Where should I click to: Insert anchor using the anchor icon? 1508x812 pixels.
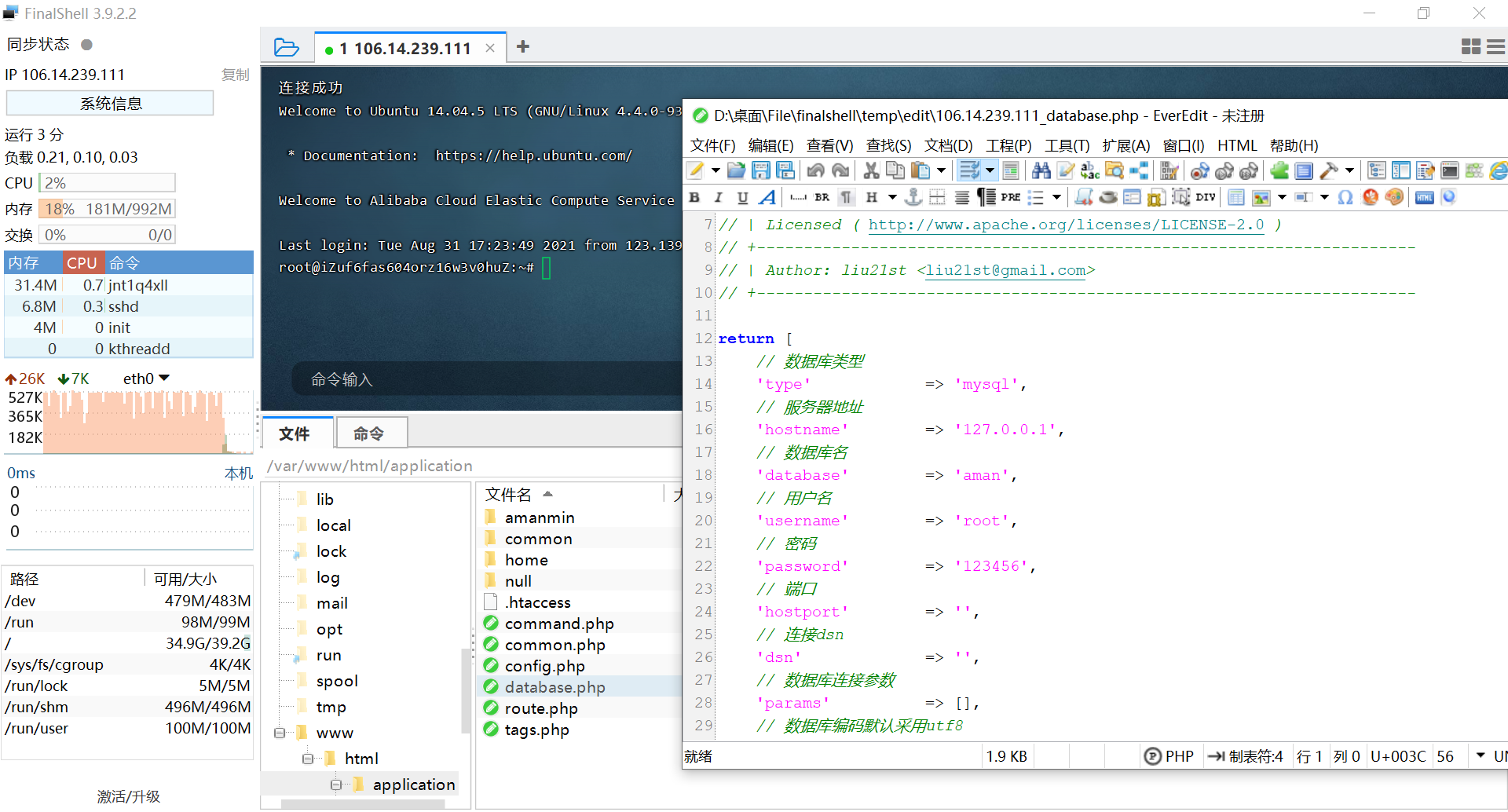pos(913,197)
